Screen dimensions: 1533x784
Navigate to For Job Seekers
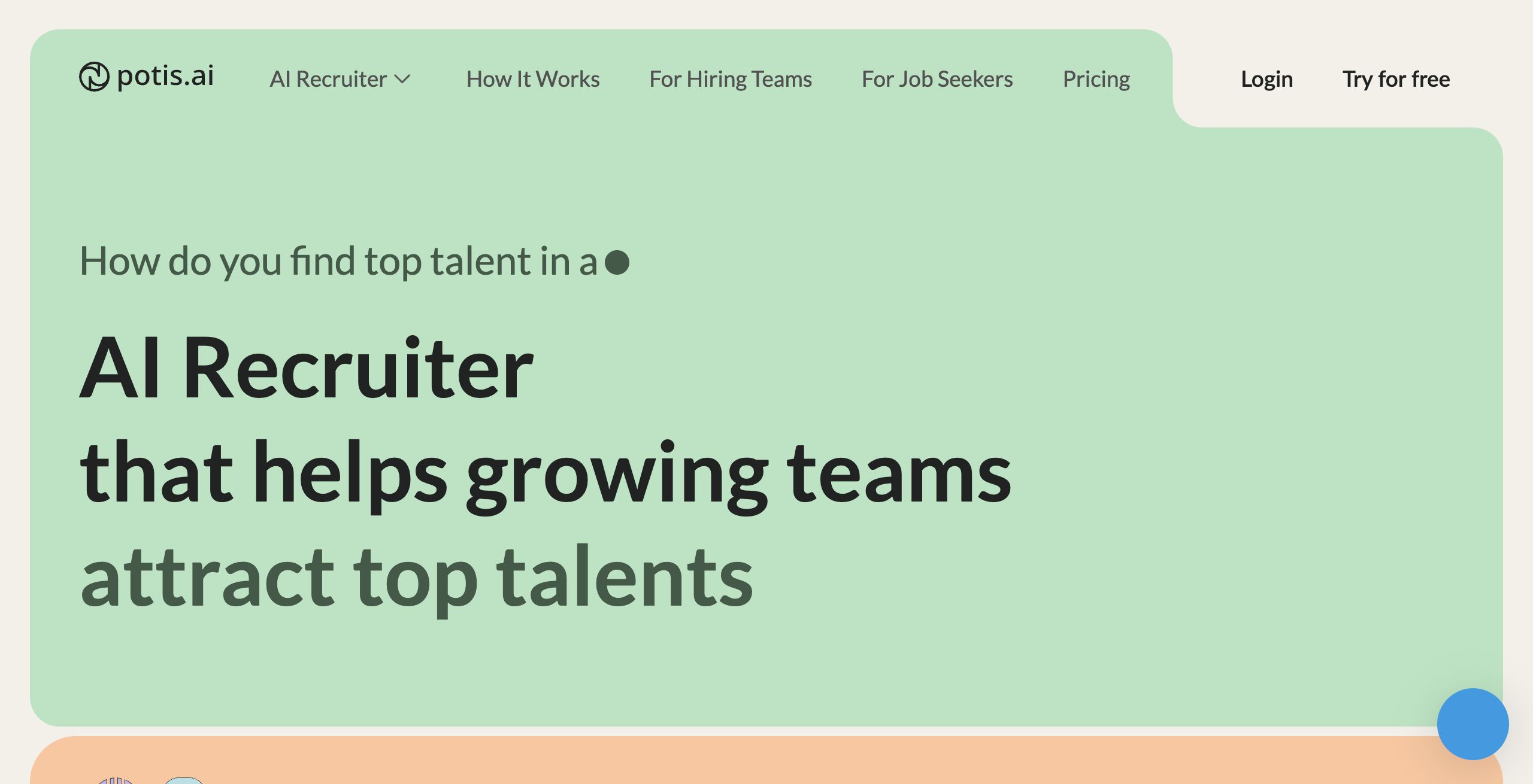click(x=937, y=79)
